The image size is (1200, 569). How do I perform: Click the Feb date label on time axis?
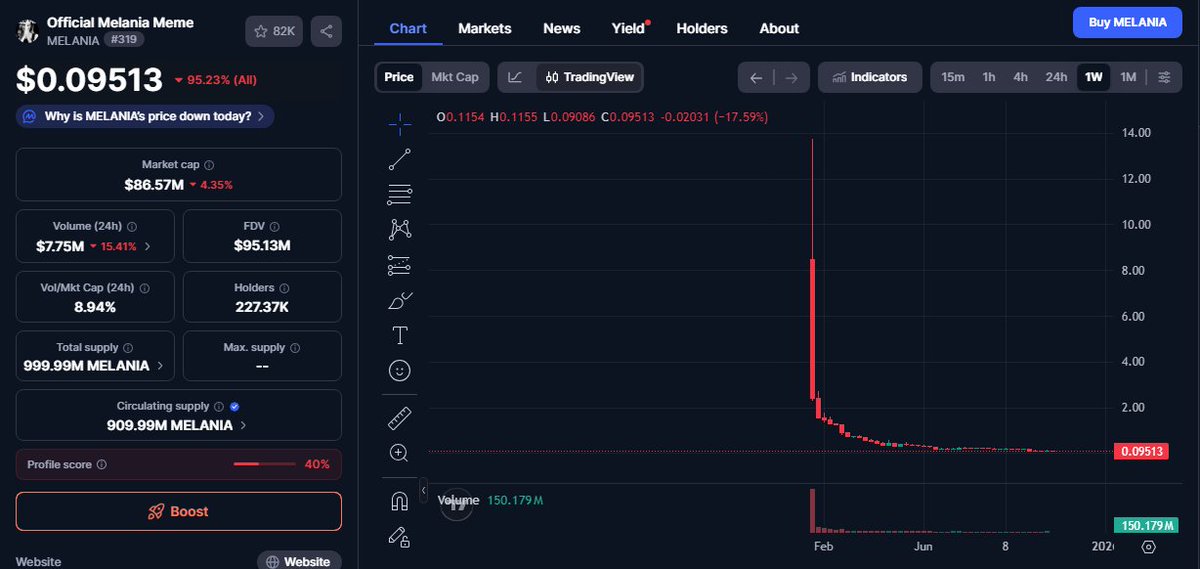click(824, 547)
